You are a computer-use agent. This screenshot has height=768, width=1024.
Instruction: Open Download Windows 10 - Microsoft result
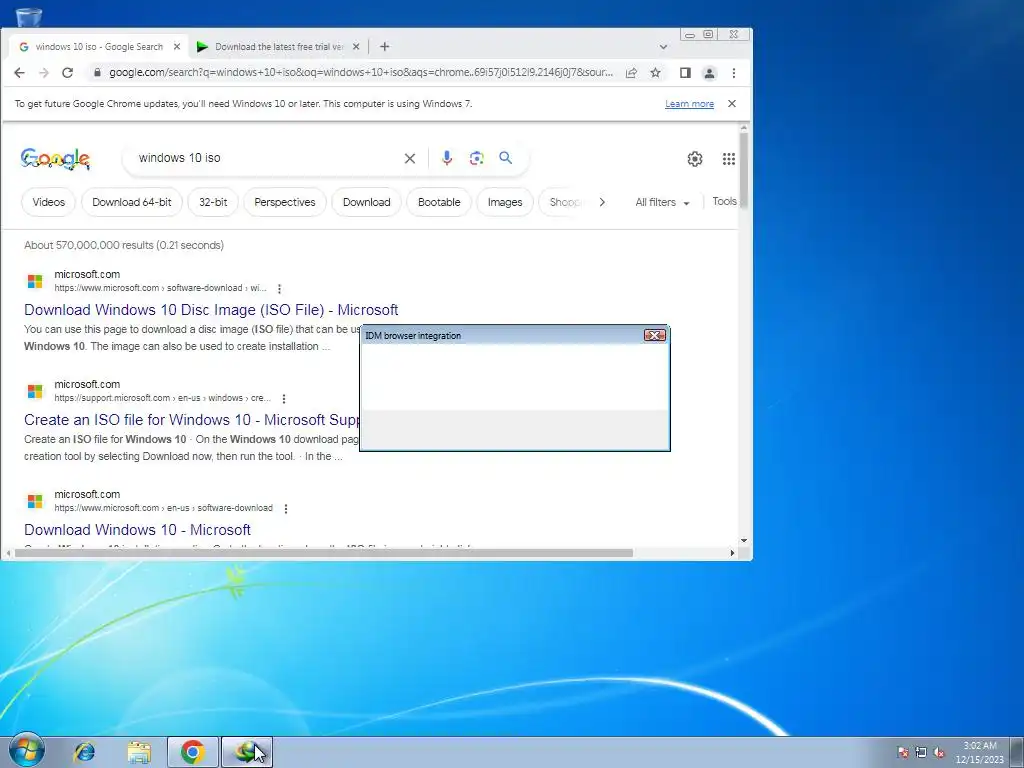137,530
